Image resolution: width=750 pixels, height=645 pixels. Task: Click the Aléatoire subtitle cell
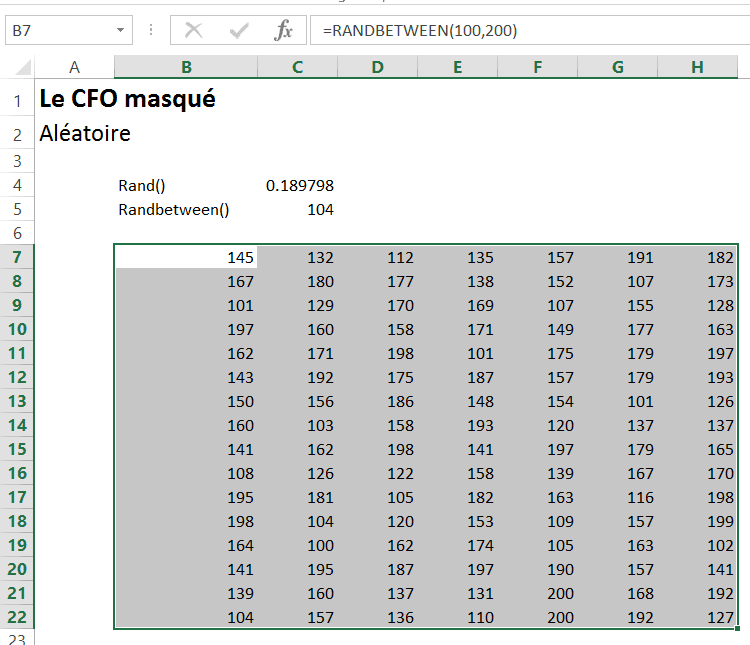(85, 133)
